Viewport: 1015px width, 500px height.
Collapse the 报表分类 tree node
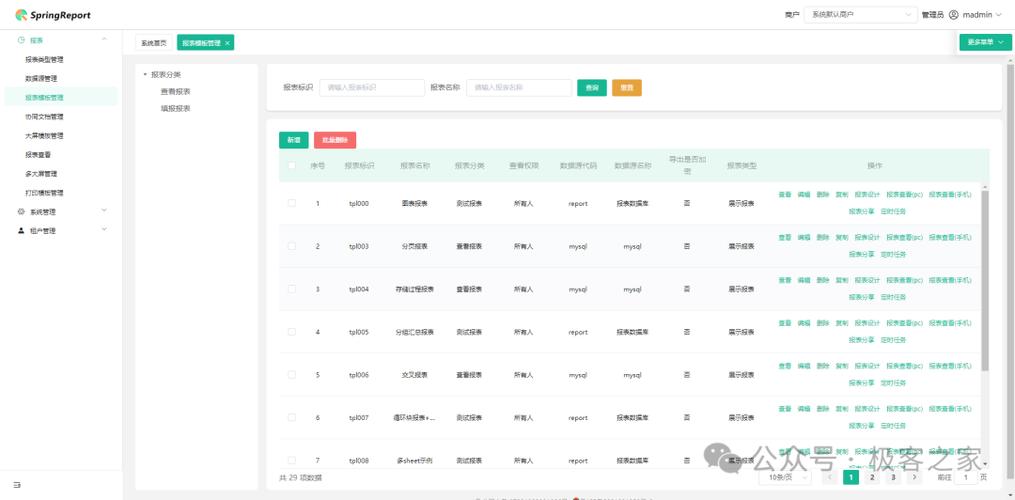(x=145, y=74)
